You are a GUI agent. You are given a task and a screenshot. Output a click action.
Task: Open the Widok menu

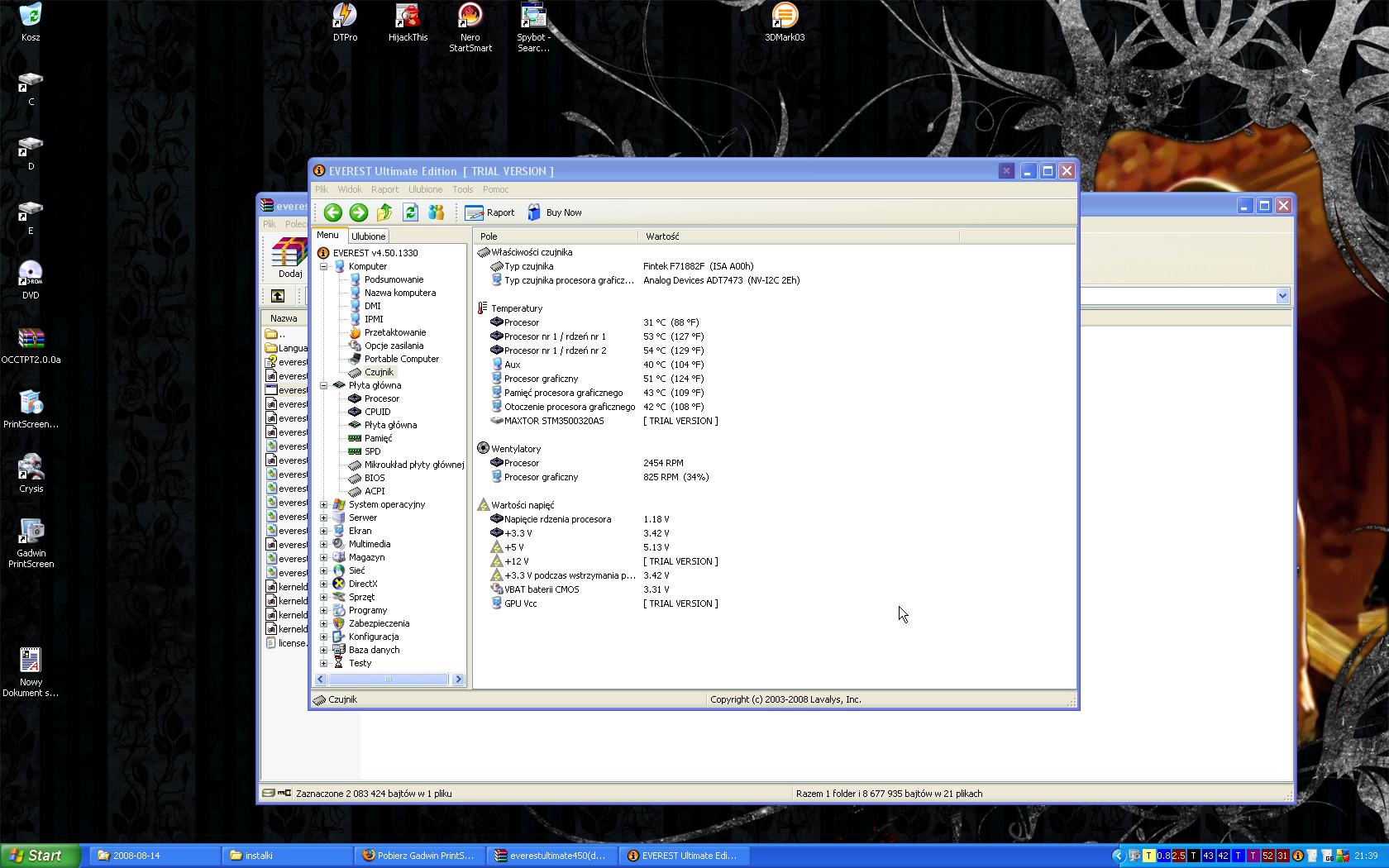pyautogui.click(x=350, y=189)
